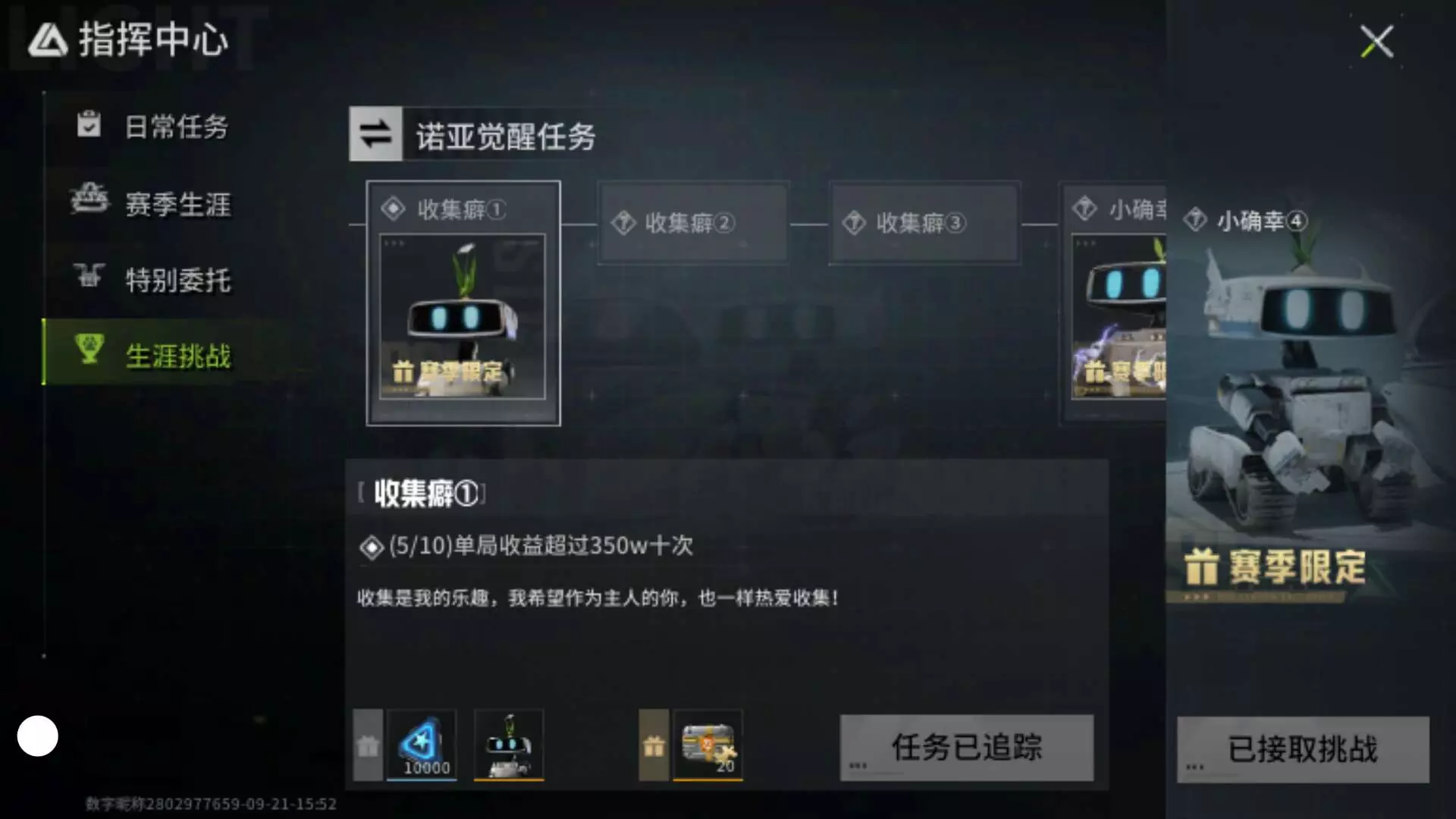Viewport: 1456px width, 819px height.
Task: Click the mission switch arrows icon
Action: pyautogui.click(x=375, y=134)
